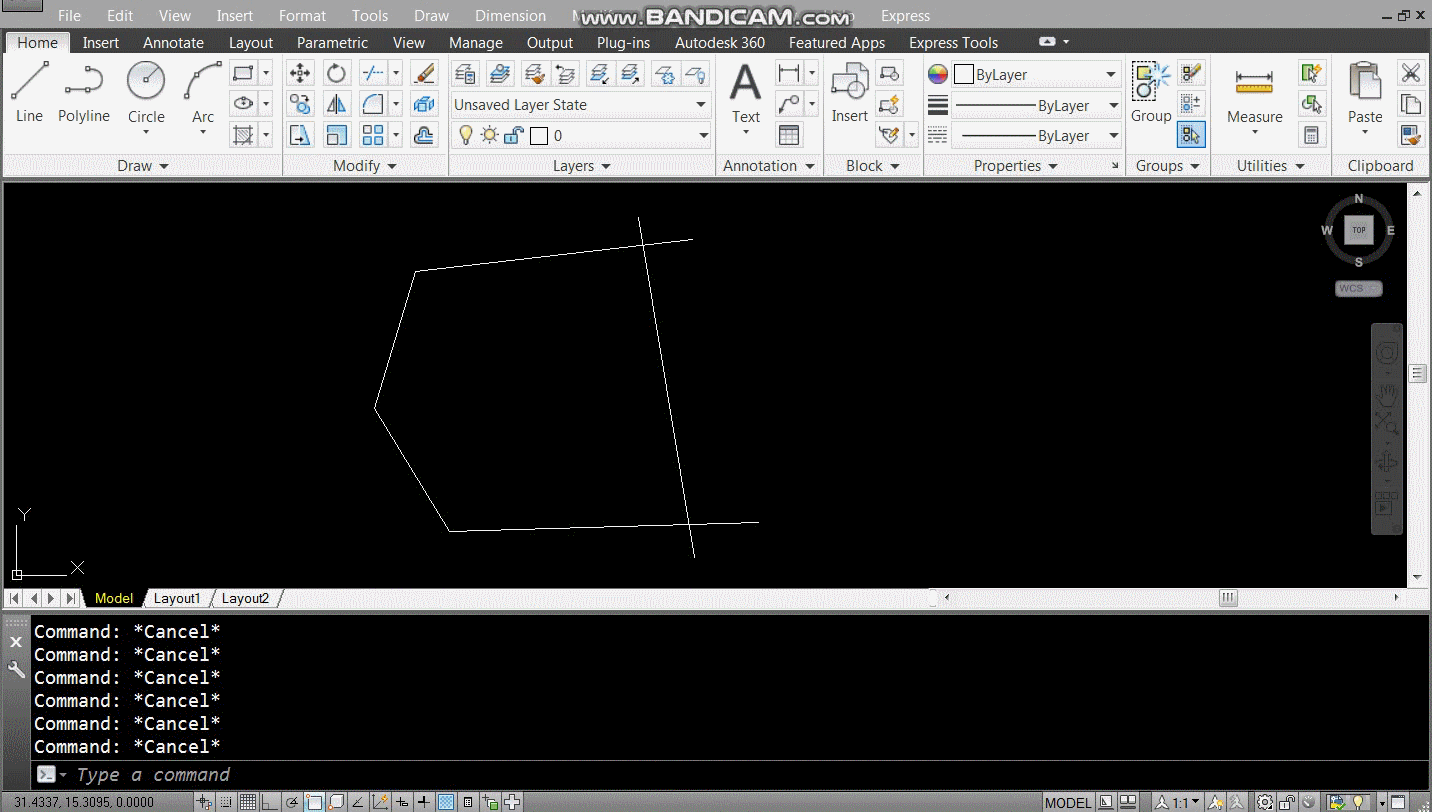Viewport: 1432px width, 812px height.
Task: Switch to Layout2 tab
Action: [245, 598]
